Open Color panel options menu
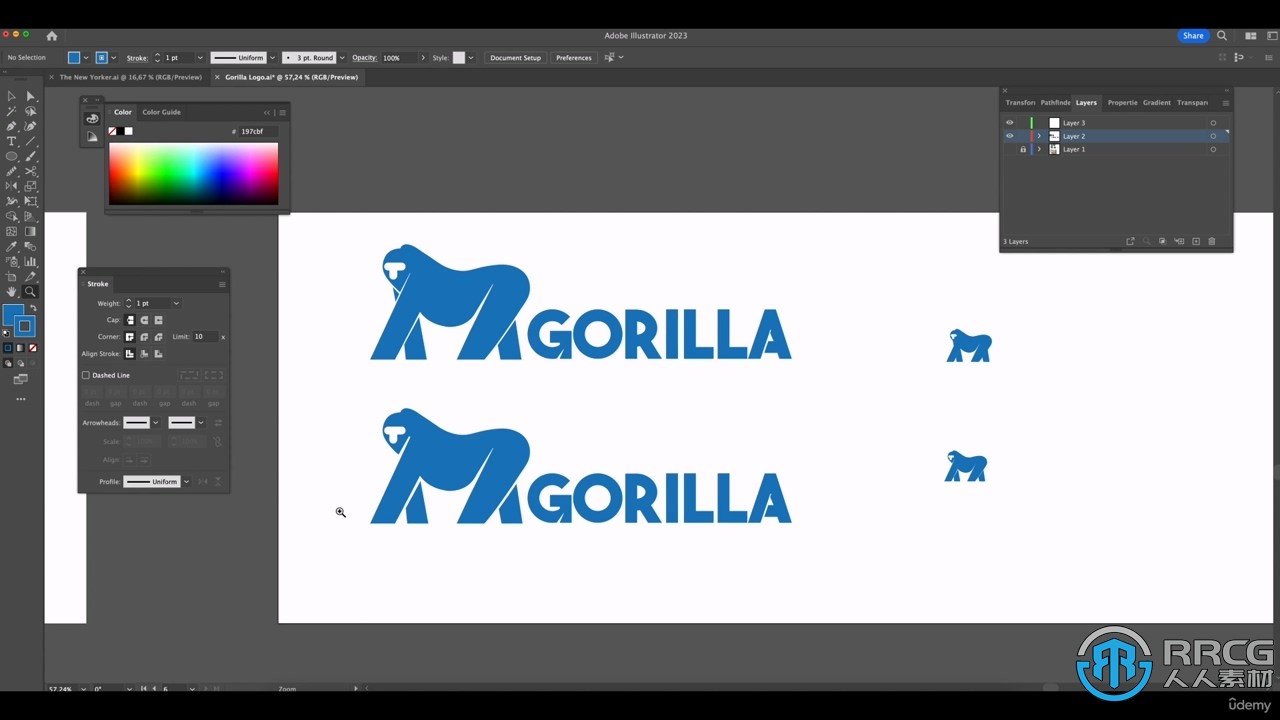Screen dimensions: 1280x720 click(x=282, y=113)
